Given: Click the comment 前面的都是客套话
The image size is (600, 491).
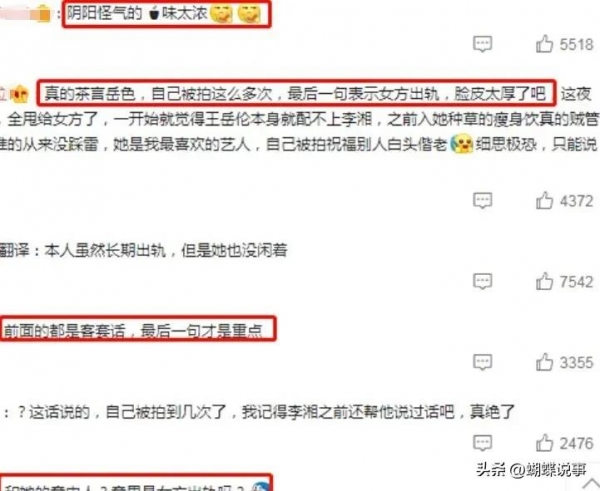Looking at the screenshot, I should pyautogui.click(x=133, y=330).
